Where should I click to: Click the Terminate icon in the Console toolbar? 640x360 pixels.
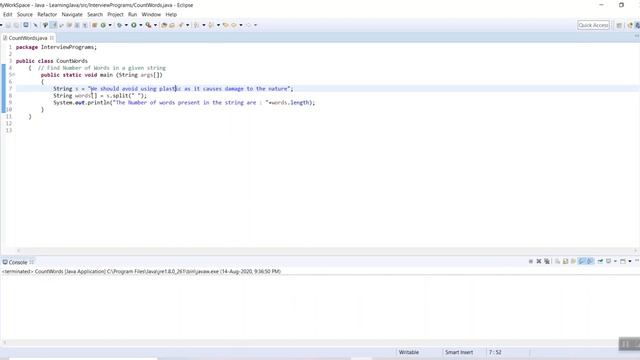(x=531, y=261)
